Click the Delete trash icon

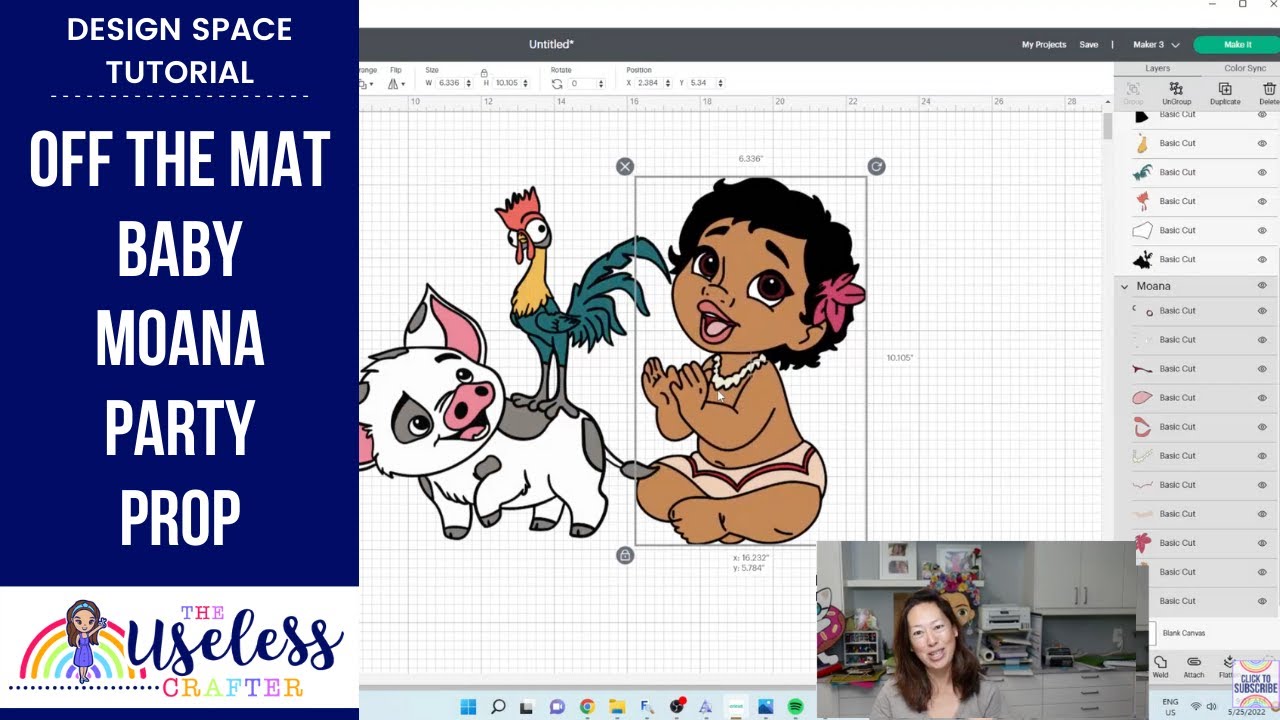click(x=1270, y=89)
